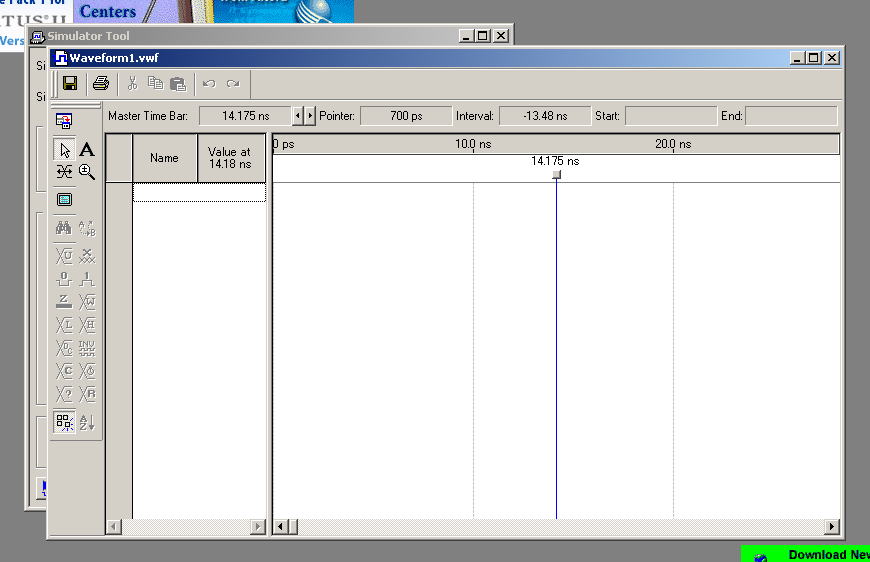The width and height of the screenshot is (870, 562).
Task: Paste using the clipboard icon
Action: pyautogui.click(x=178, y=83)
